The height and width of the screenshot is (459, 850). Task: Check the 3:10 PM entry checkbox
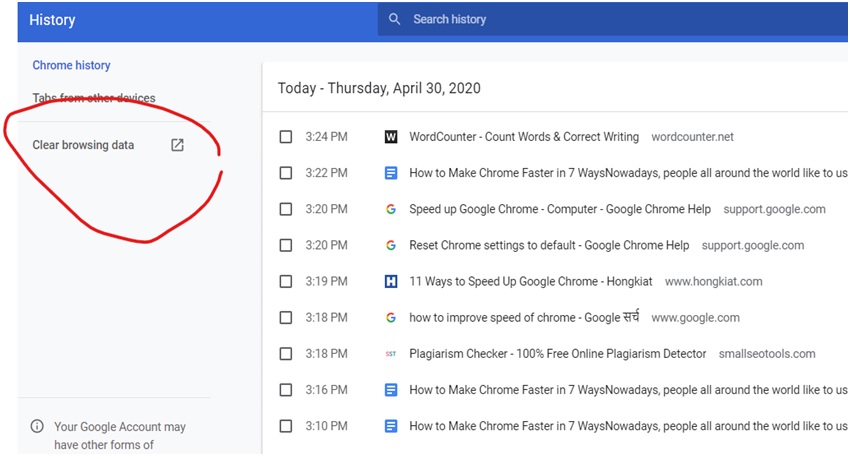click(x=286, y=426)
